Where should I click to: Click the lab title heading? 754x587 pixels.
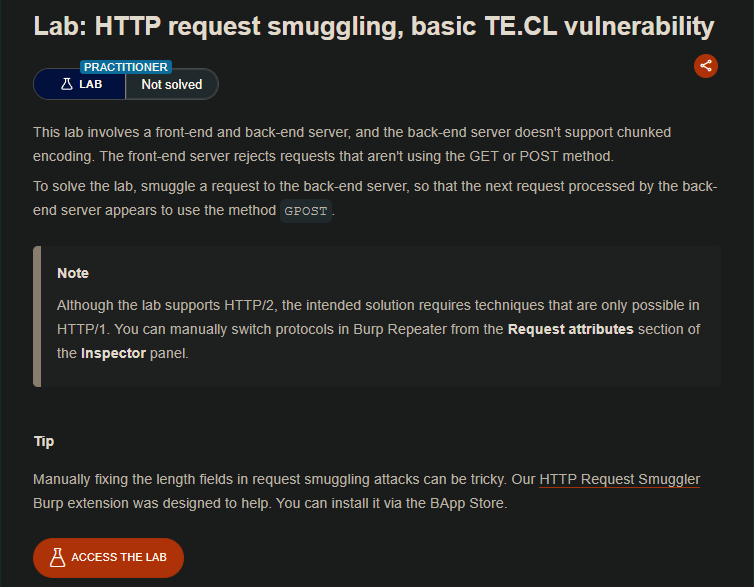point(374,26)
